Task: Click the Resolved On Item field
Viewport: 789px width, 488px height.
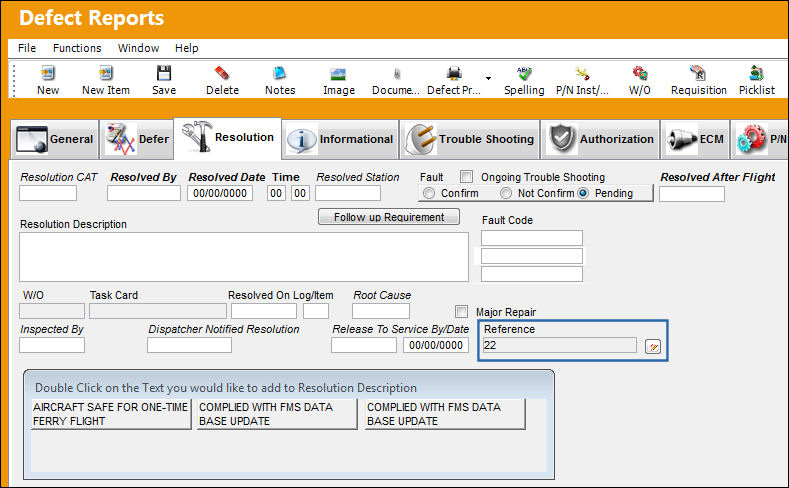Action: 316,311
